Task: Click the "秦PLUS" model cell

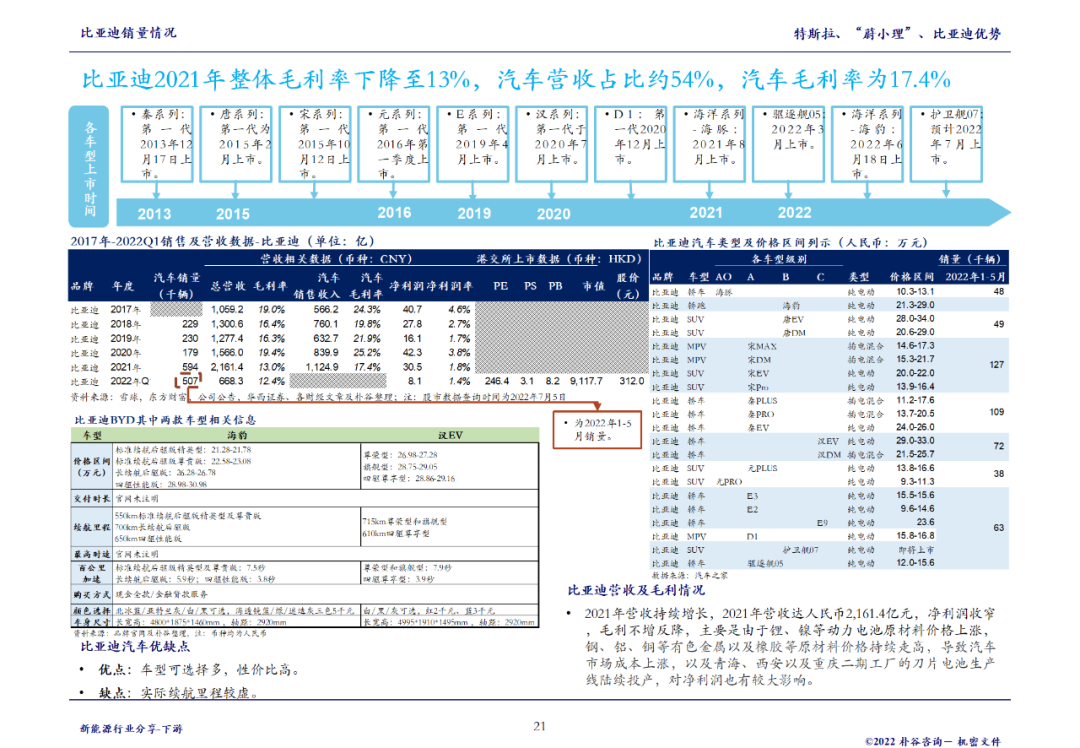Action: 762,401
